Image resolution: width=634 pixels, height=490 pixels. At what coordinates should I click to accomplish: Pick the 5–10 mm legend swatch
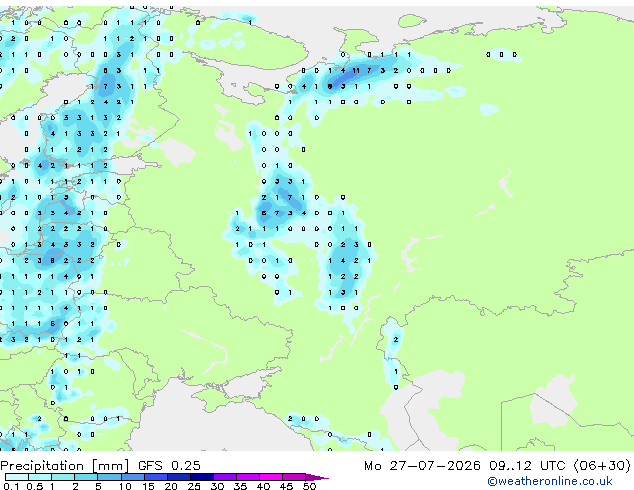coord(109,477)
